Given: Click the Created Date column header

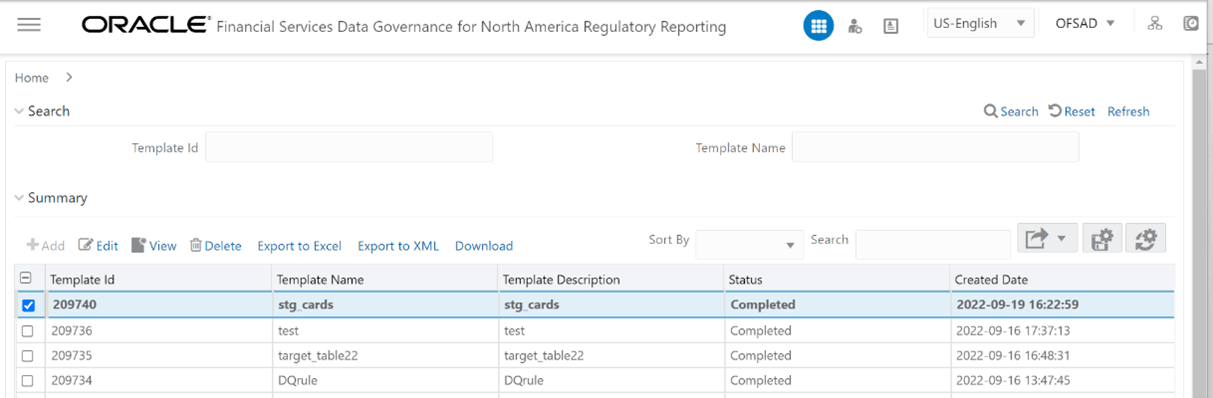Looking at the screenshot, I should tap(1062, 279).
